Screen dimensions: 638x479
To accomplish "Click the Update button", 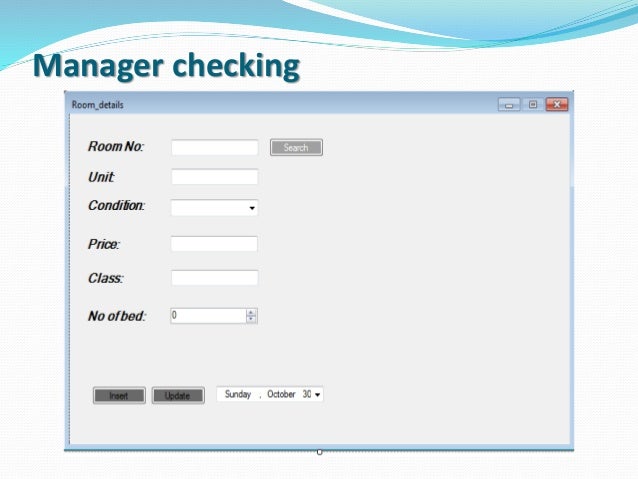I will (178, 396).
